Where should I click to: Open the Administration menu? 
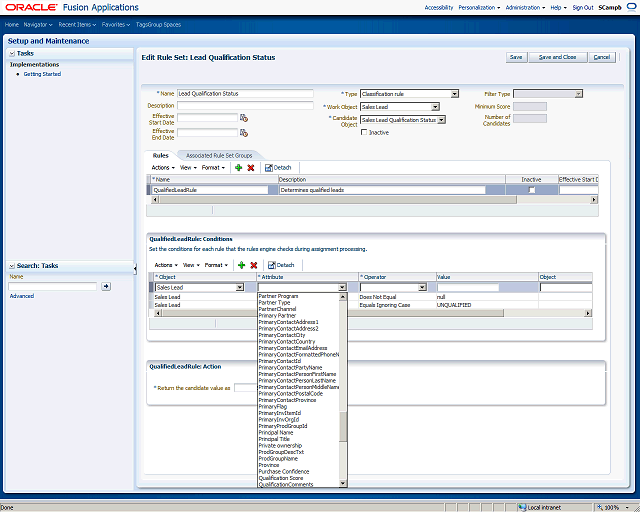(x=525, y=7)
